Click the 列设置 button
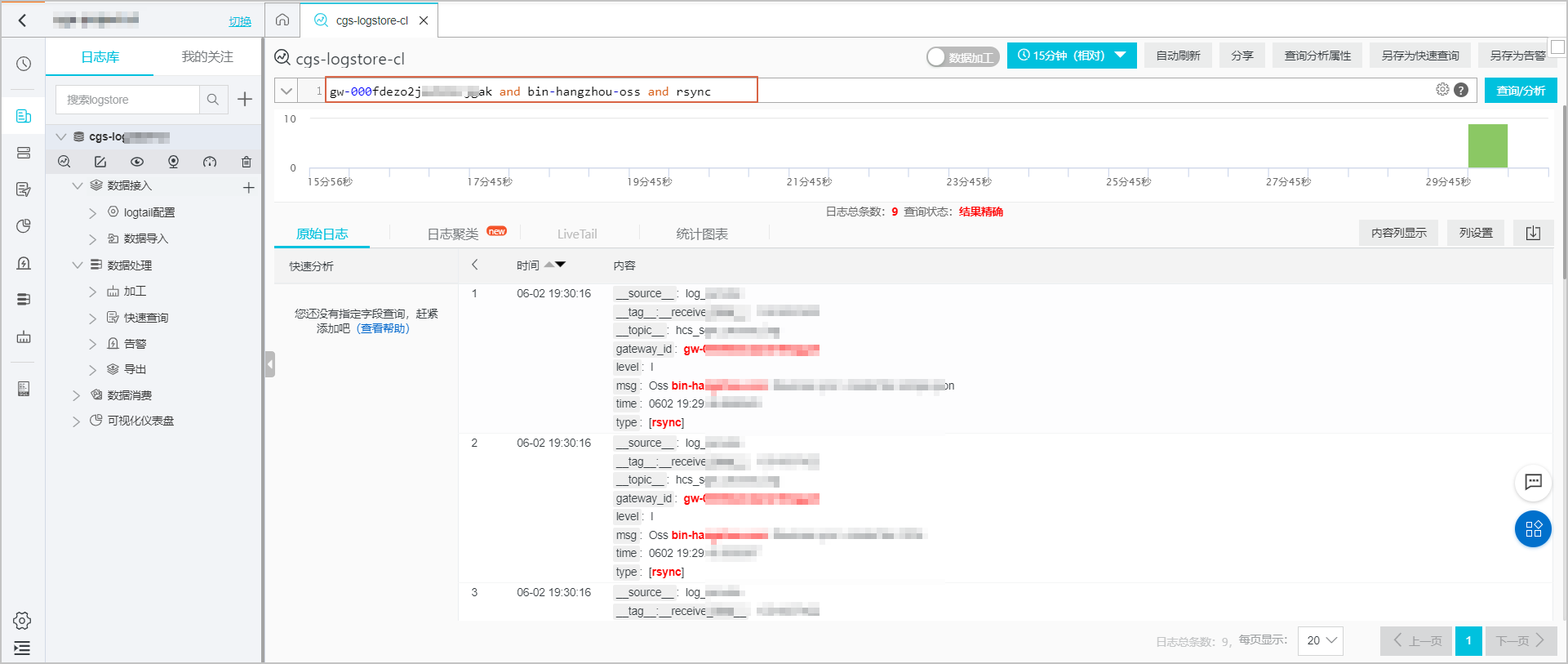 (1476, 233)
